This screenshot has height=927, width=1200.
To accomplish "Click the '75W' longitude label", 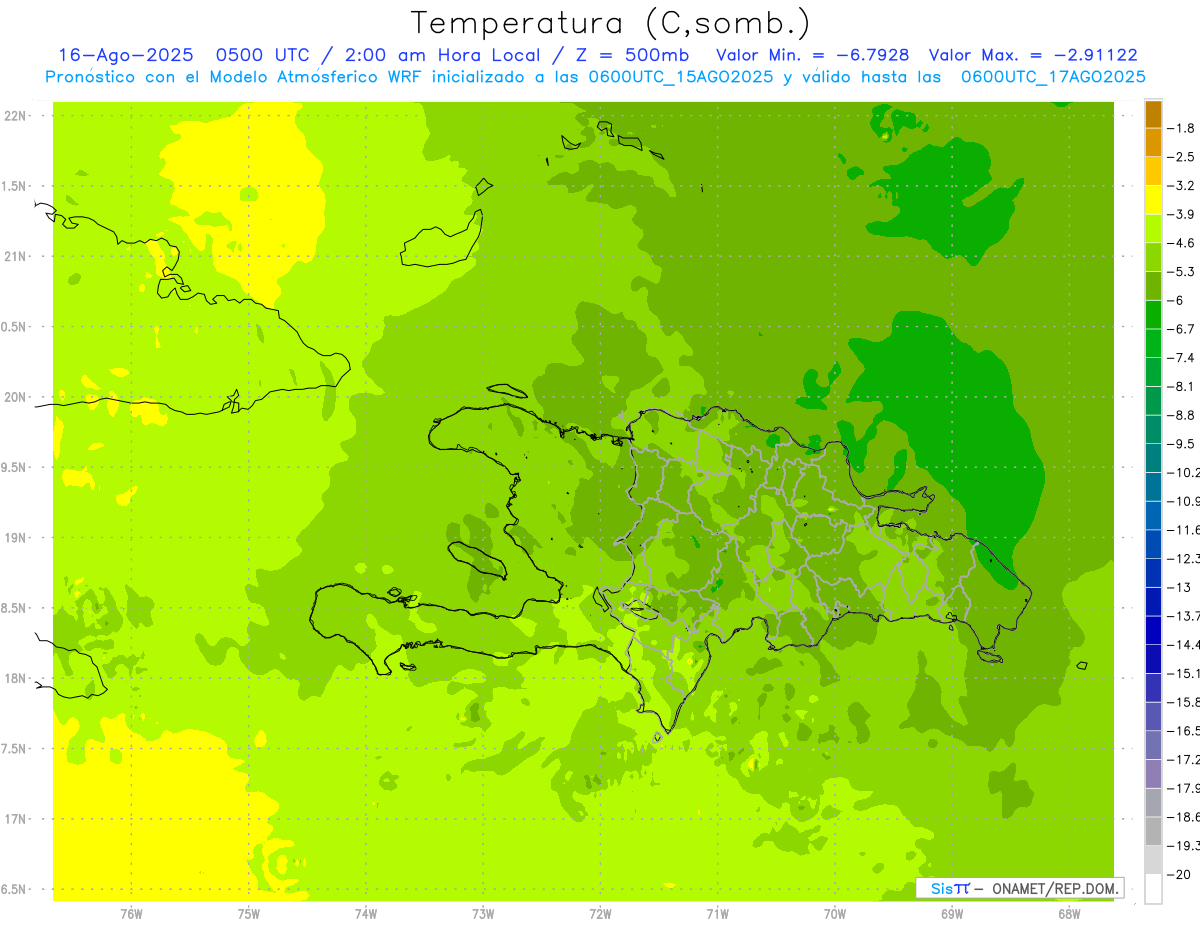I will coord(248,913).
